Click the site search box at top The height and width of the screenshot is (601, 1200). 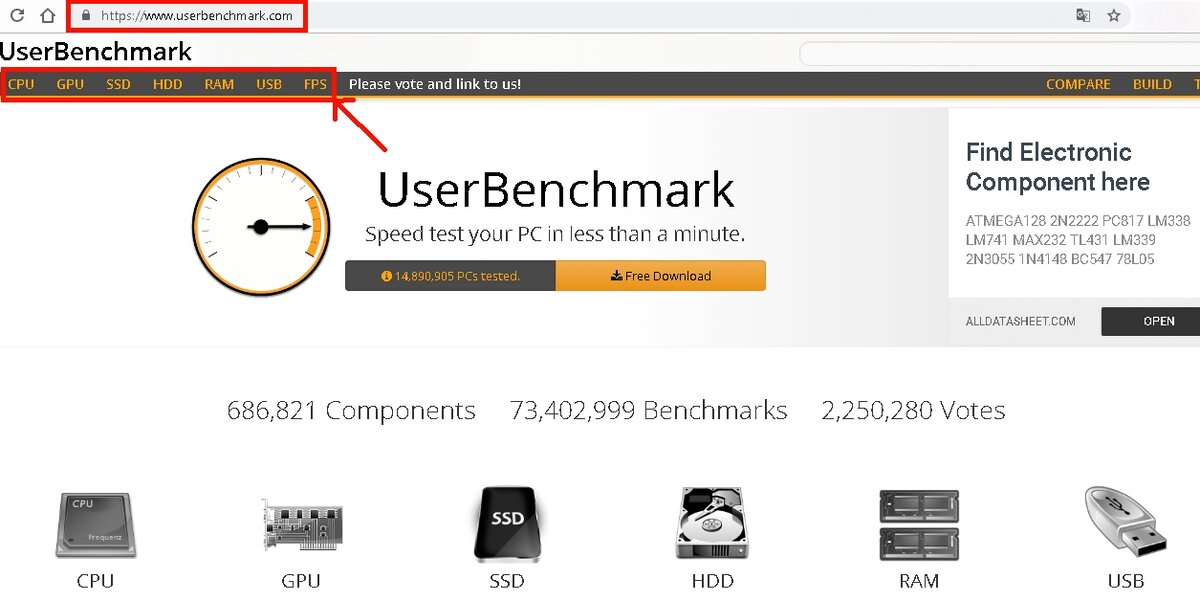pos(1000,53)
